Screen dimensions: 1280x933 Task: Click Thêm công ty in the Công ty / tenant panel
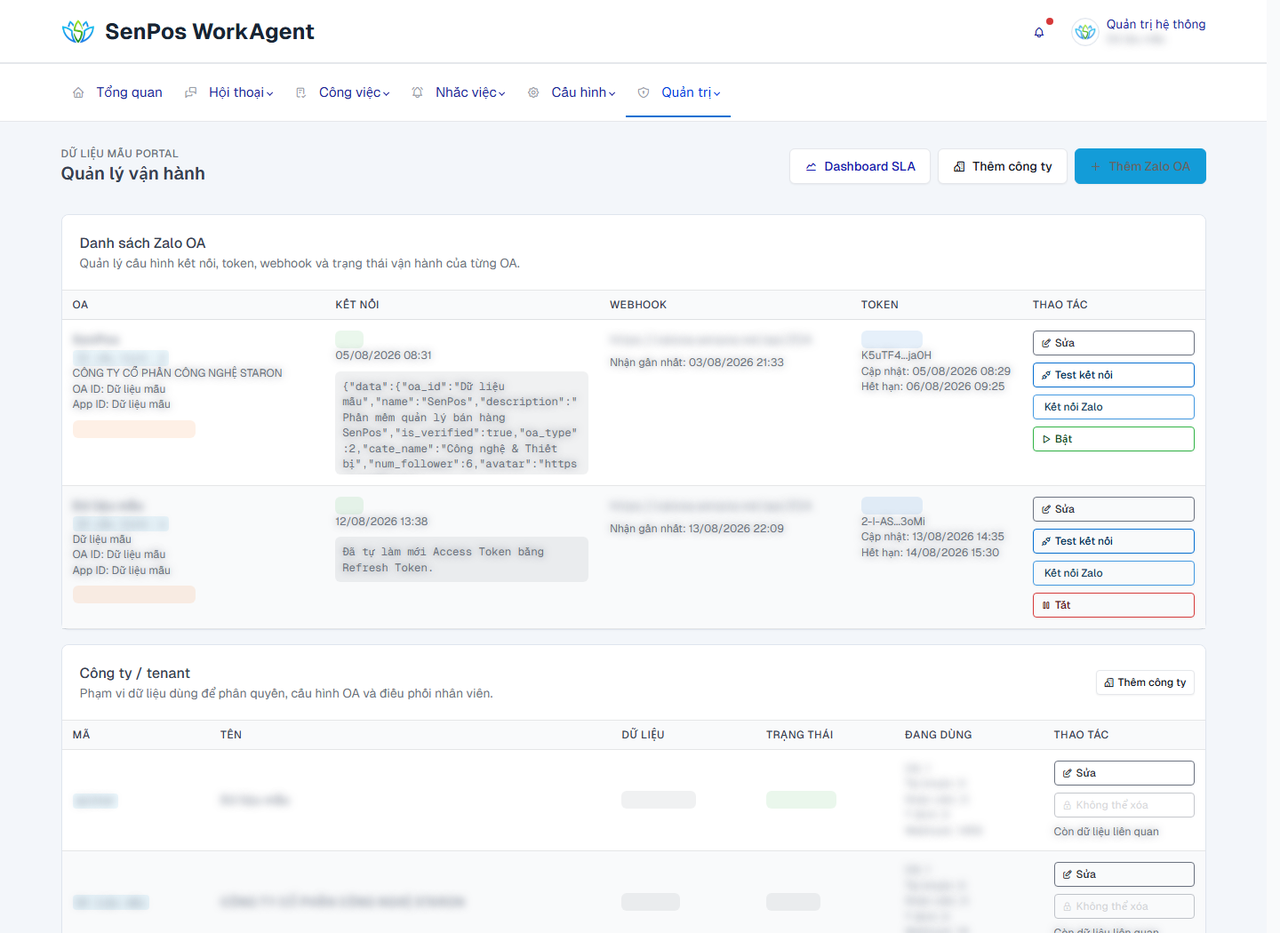1145,682
